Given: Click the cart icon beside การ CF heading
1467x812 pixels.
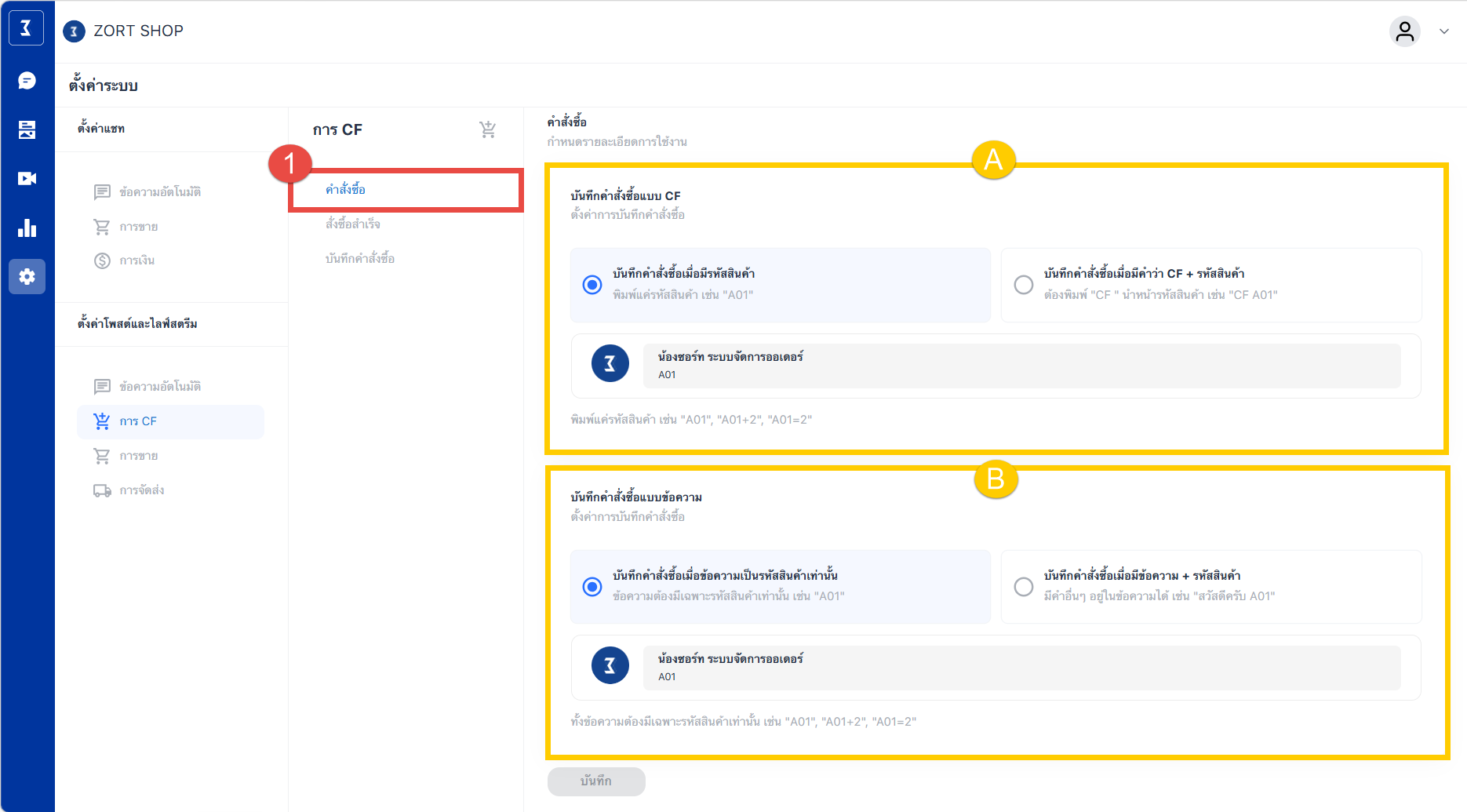Looking at the screenshot, I should click(x=487, y=129).
